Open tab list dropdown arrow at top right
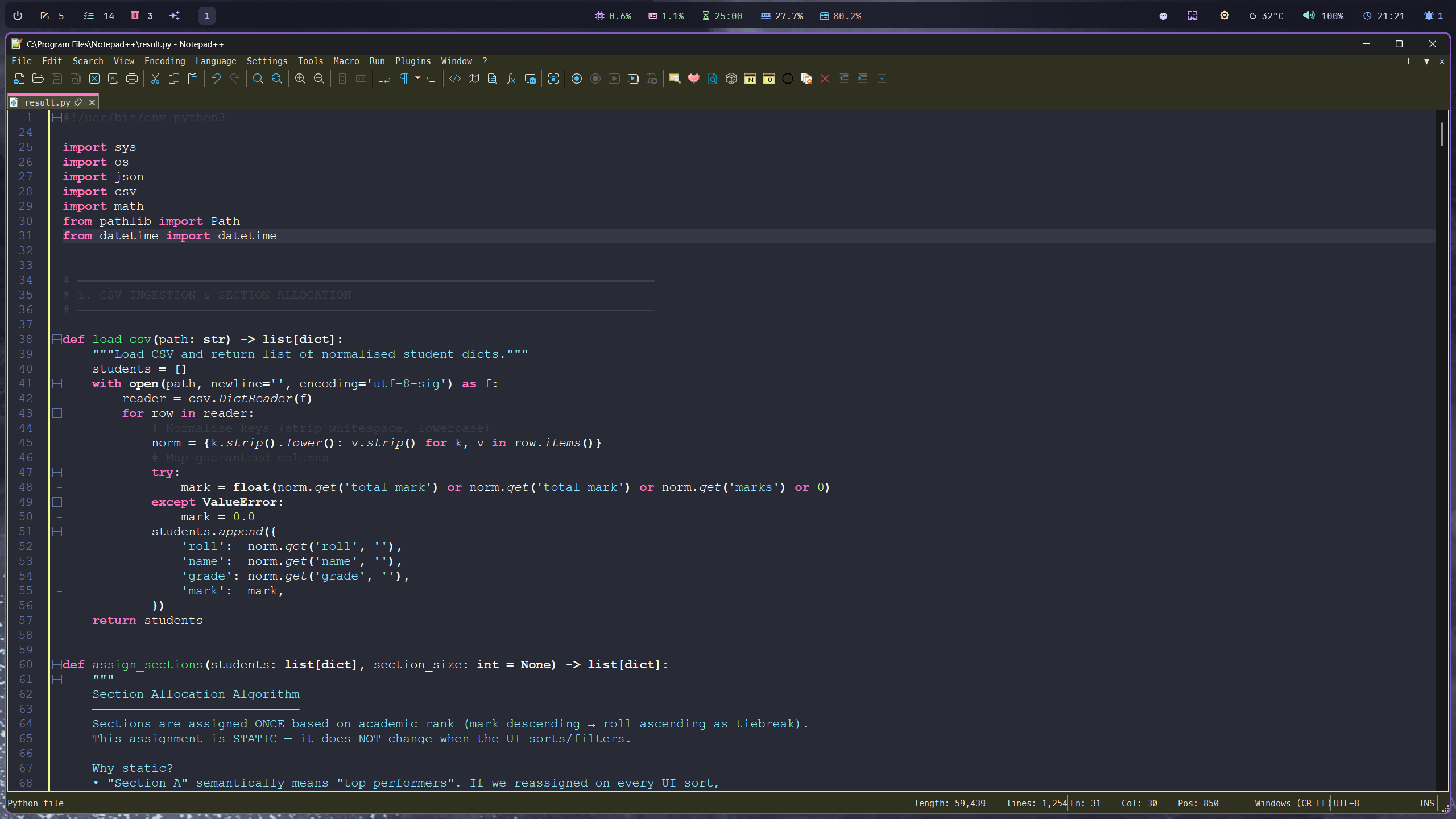This screenshot has height=819, width=1456. (1426, 61)
